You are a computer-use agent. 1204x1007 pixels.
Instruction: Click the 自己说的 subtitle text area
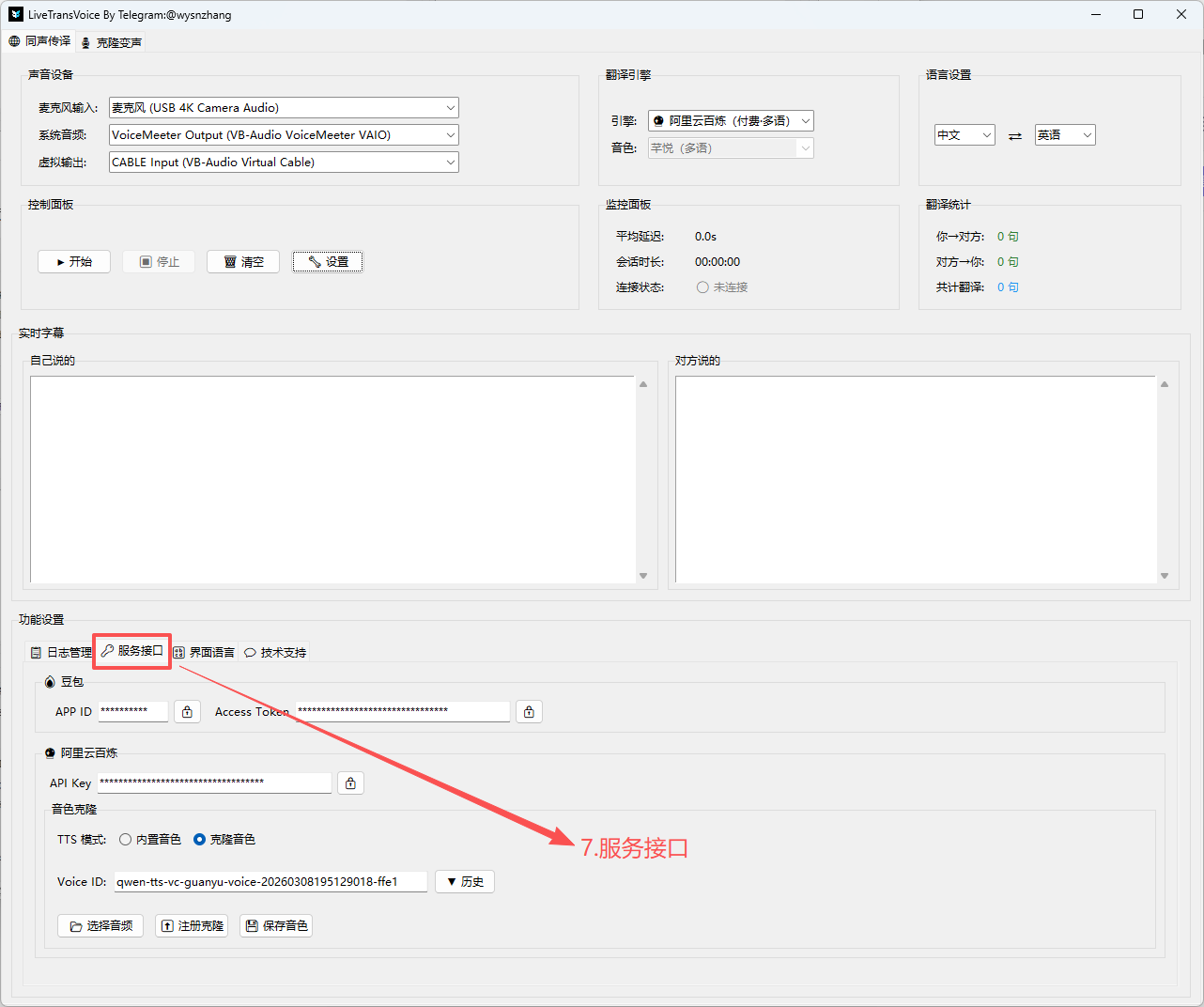click(x=332, y=479)
